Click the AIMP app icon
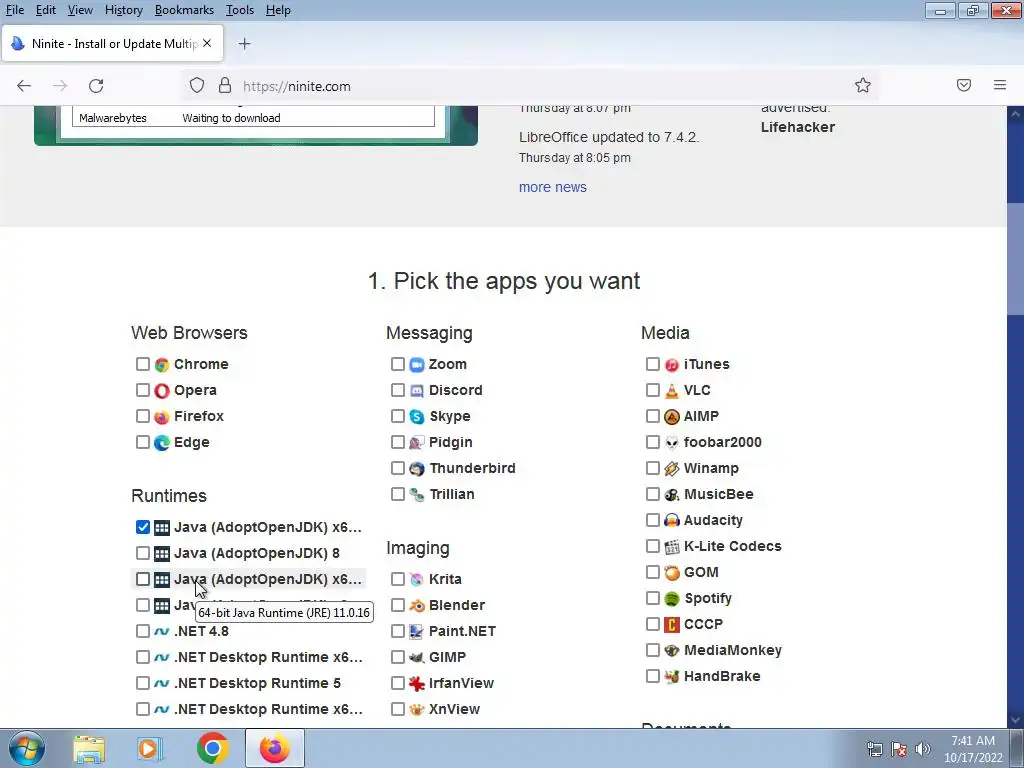Image resolution: width=1024 pixels, height=768 pixels. coord(671,417)
